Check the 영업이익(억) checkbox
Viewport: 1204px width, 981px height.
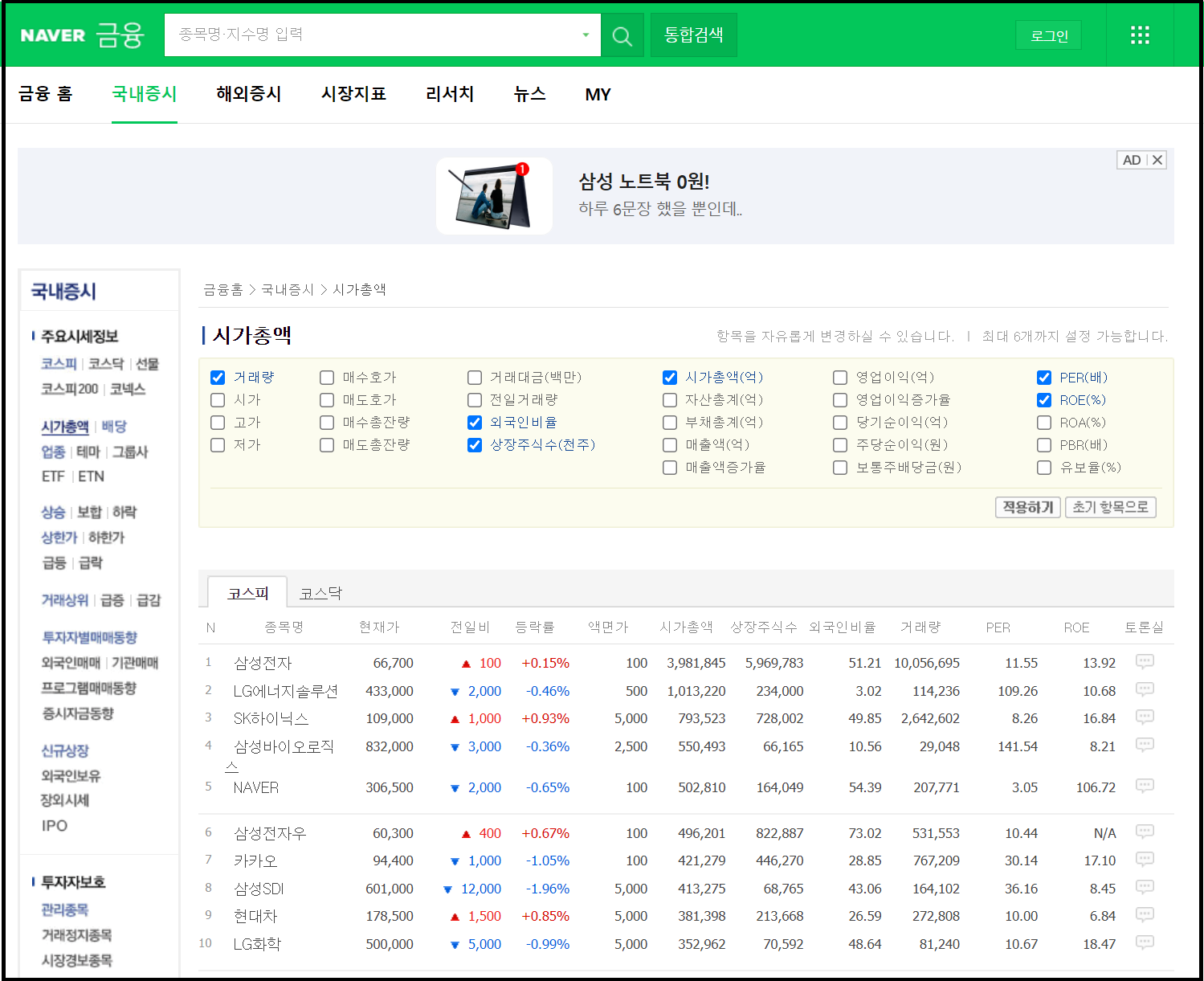click(840, 378)
